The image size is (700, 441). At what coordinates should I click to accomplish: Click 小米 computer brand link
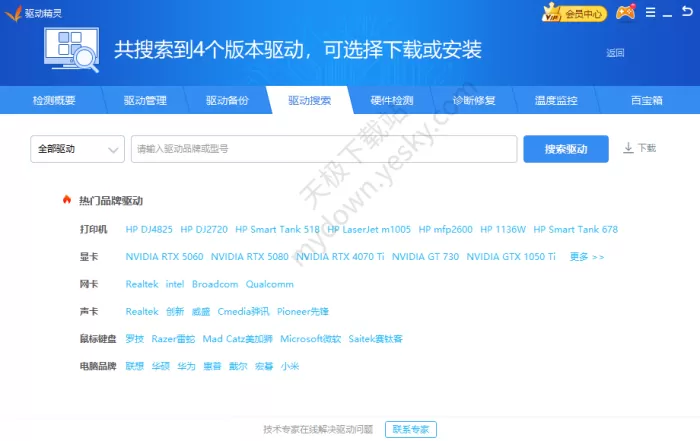(290, 366)
